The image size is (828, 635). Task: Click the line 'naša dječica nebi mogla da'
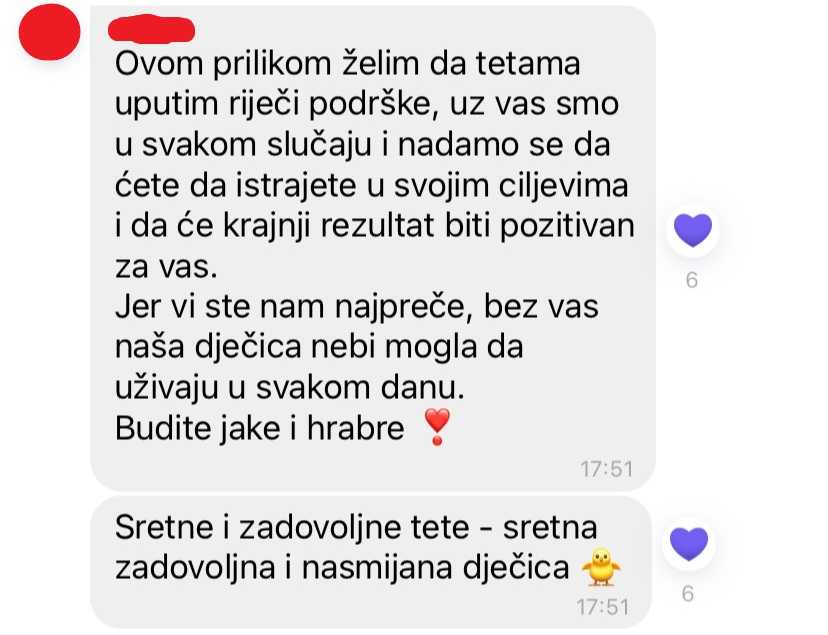[x=319, y=347]
